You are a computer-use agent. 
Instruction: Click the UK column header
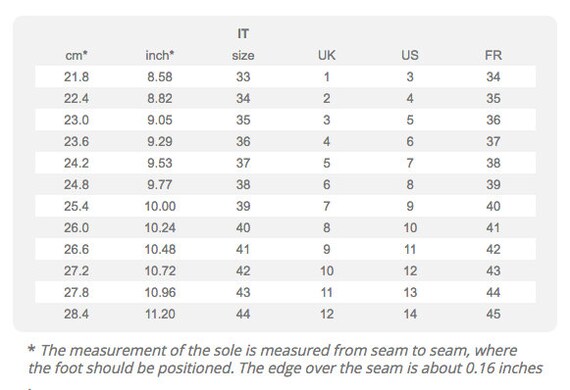tap(327, 56)
